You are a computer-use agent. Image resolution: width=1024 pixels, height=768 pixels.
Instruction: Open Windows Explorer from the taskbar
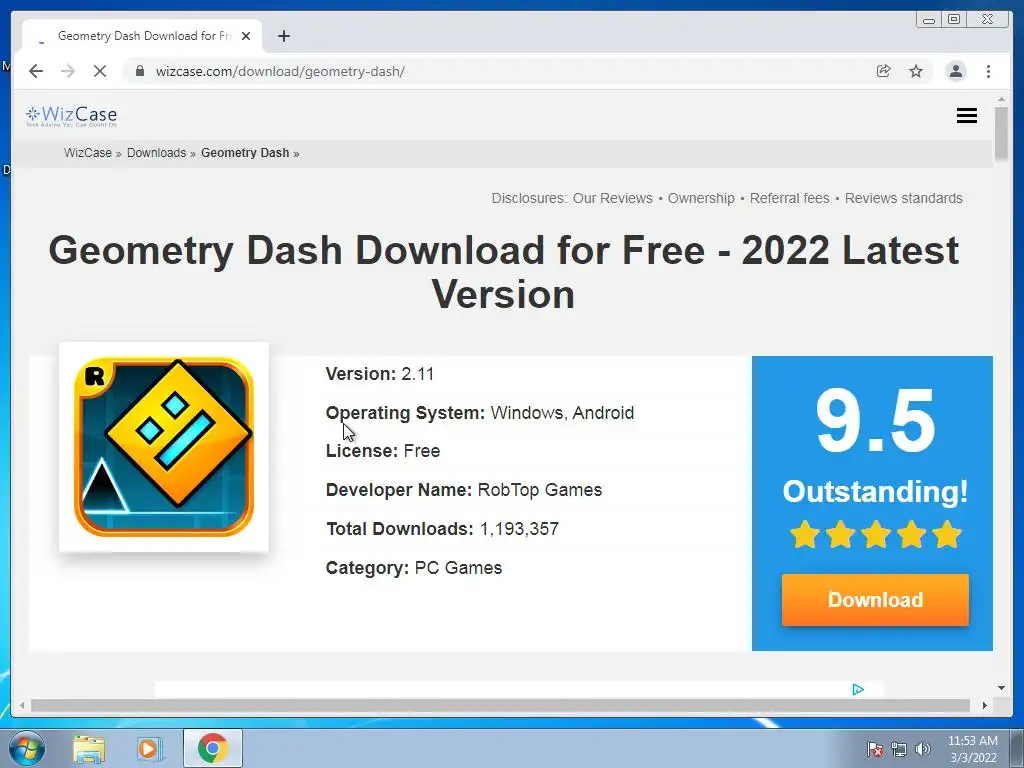click(x=89, y=749)
